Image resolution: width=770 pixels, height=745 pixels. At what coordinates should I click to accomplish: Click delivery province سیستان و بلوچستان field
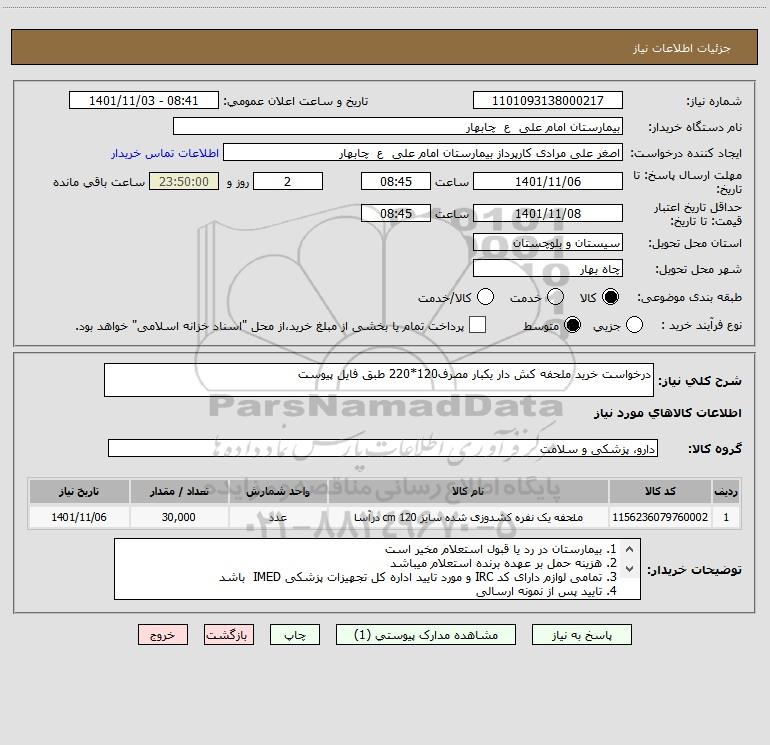[x=548, y=242]
